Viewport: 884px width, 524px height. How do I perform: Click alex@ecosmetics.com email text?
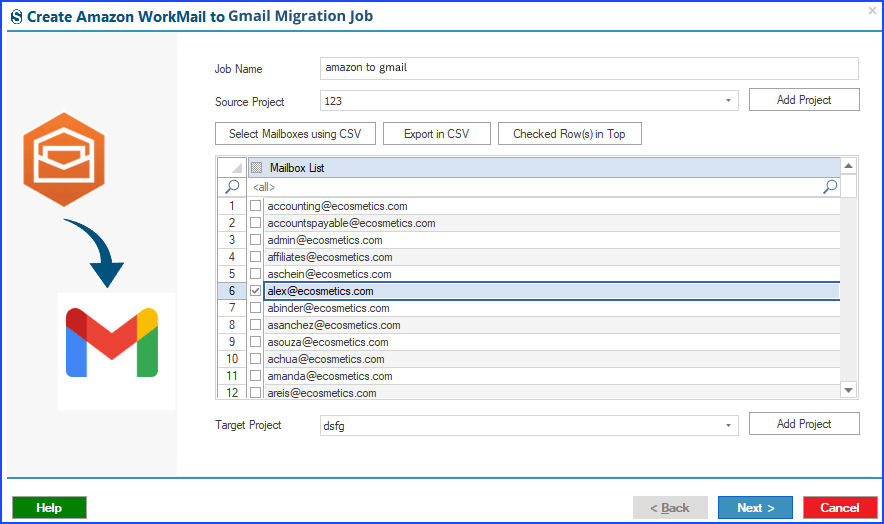tap(320, 291)
